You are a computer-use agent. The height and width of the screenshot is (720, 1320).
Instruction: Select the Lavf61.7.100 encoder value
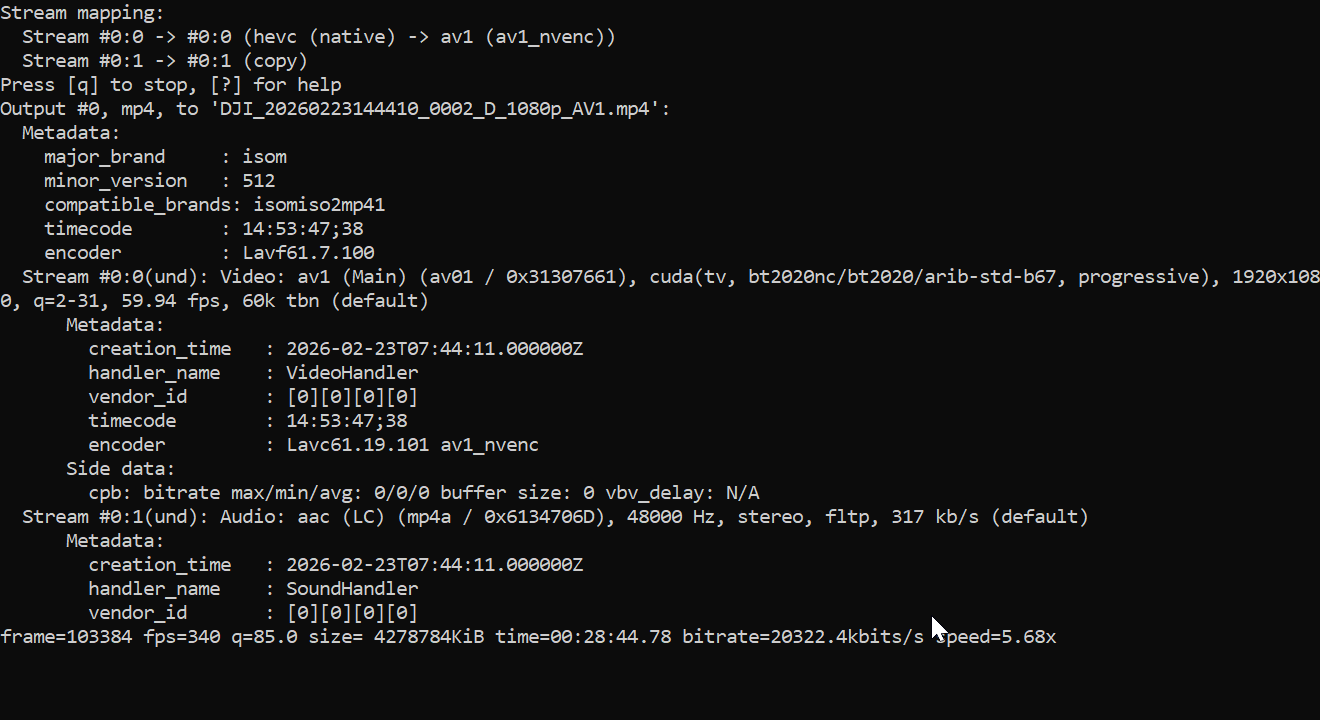click(308, 253)
